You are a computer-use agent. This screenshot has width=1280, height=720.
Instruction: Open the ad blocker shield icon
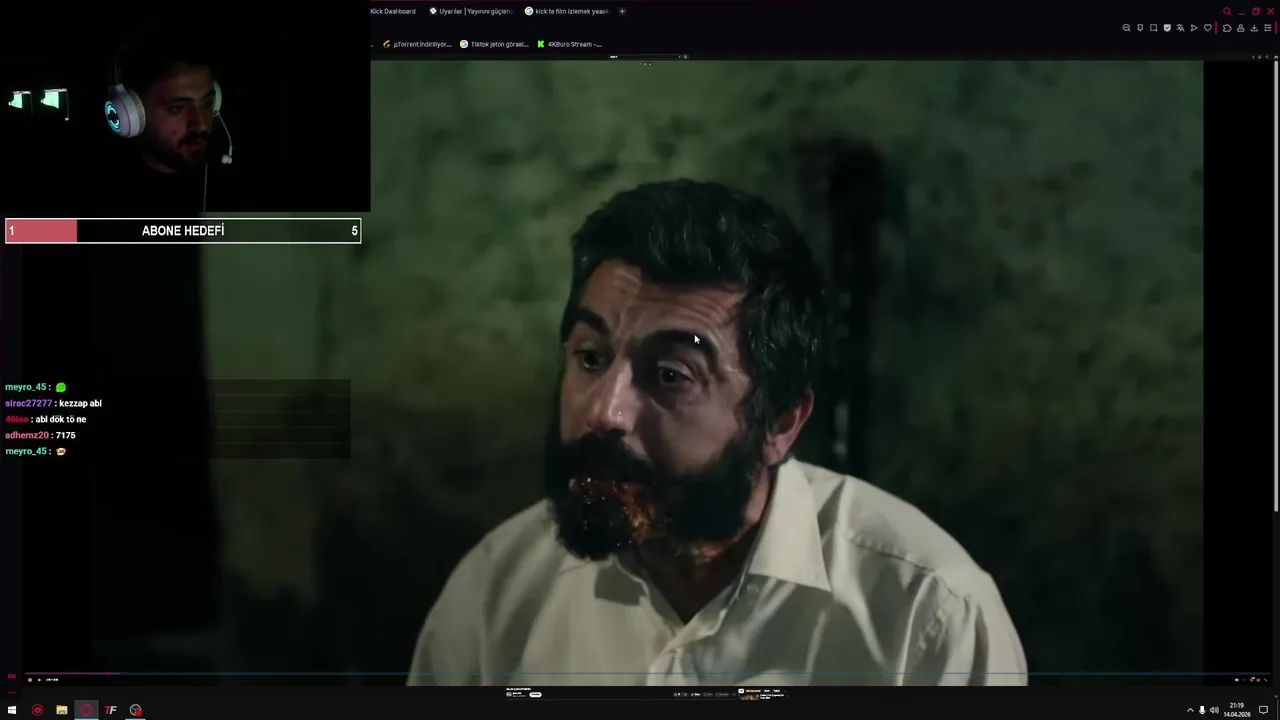pyautogui.click(x=1167, y=28)
